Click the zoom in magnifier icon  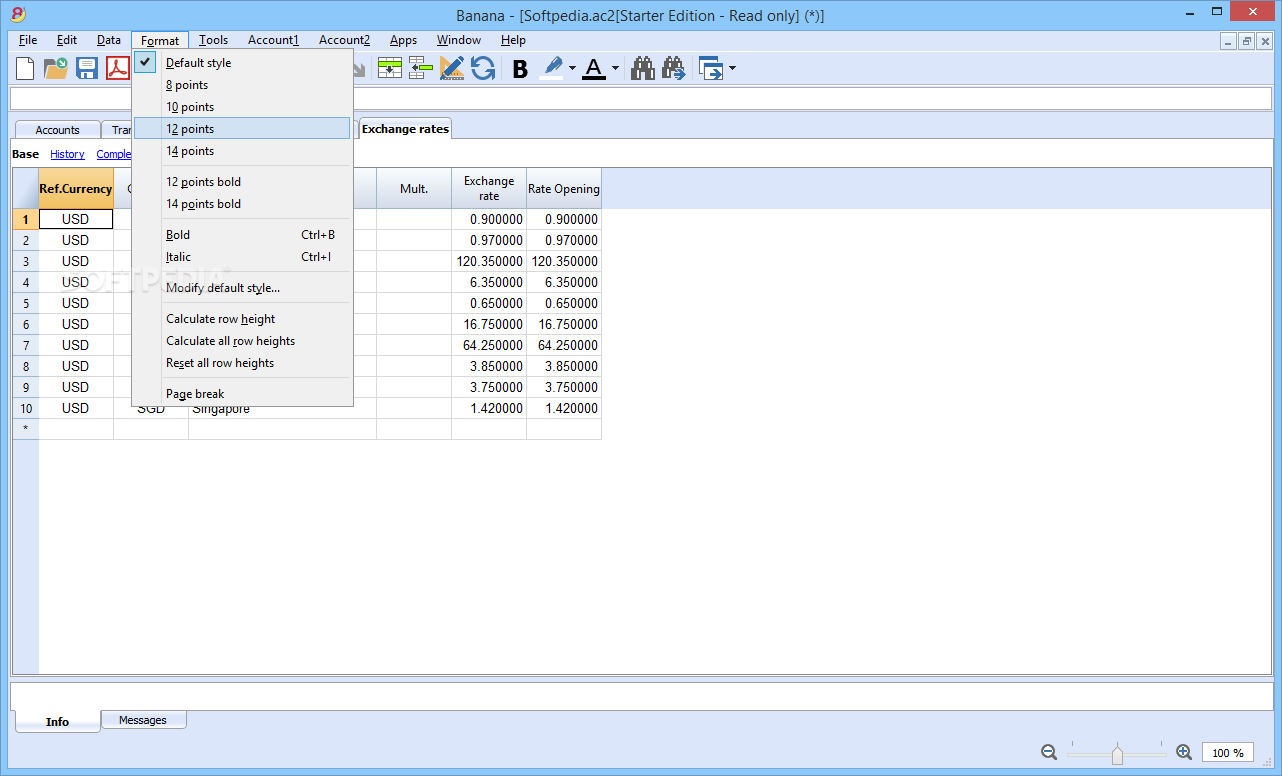coord(1184,752)
